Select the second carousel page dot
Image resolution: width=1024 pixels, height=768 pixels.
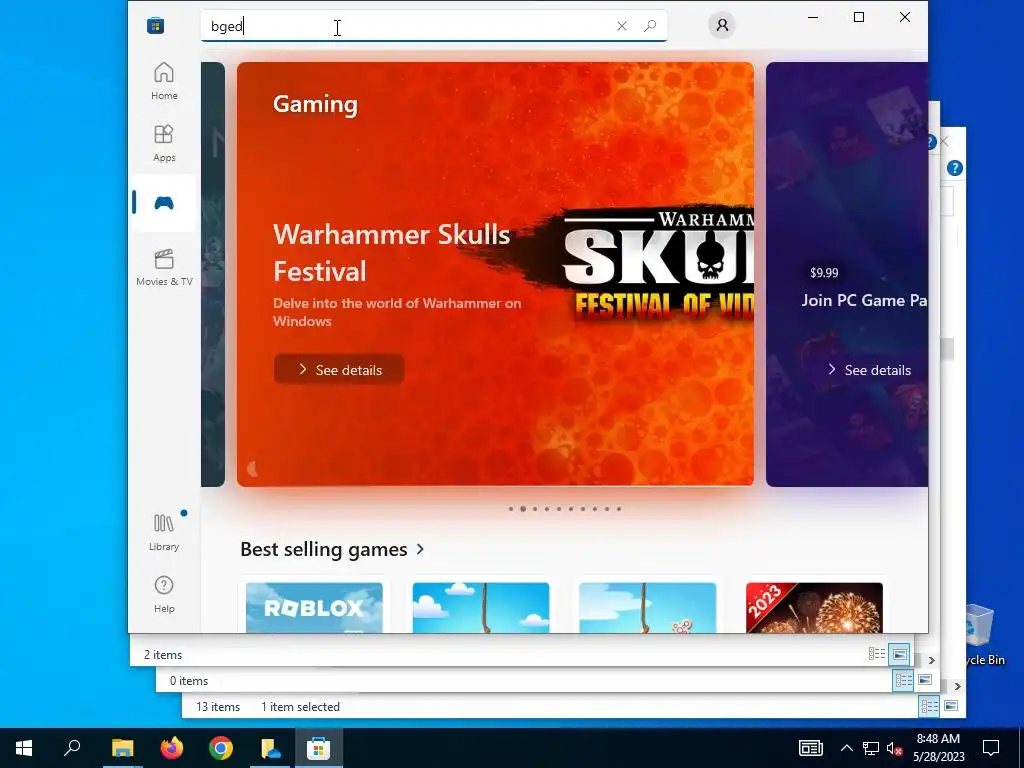(522, 509)
